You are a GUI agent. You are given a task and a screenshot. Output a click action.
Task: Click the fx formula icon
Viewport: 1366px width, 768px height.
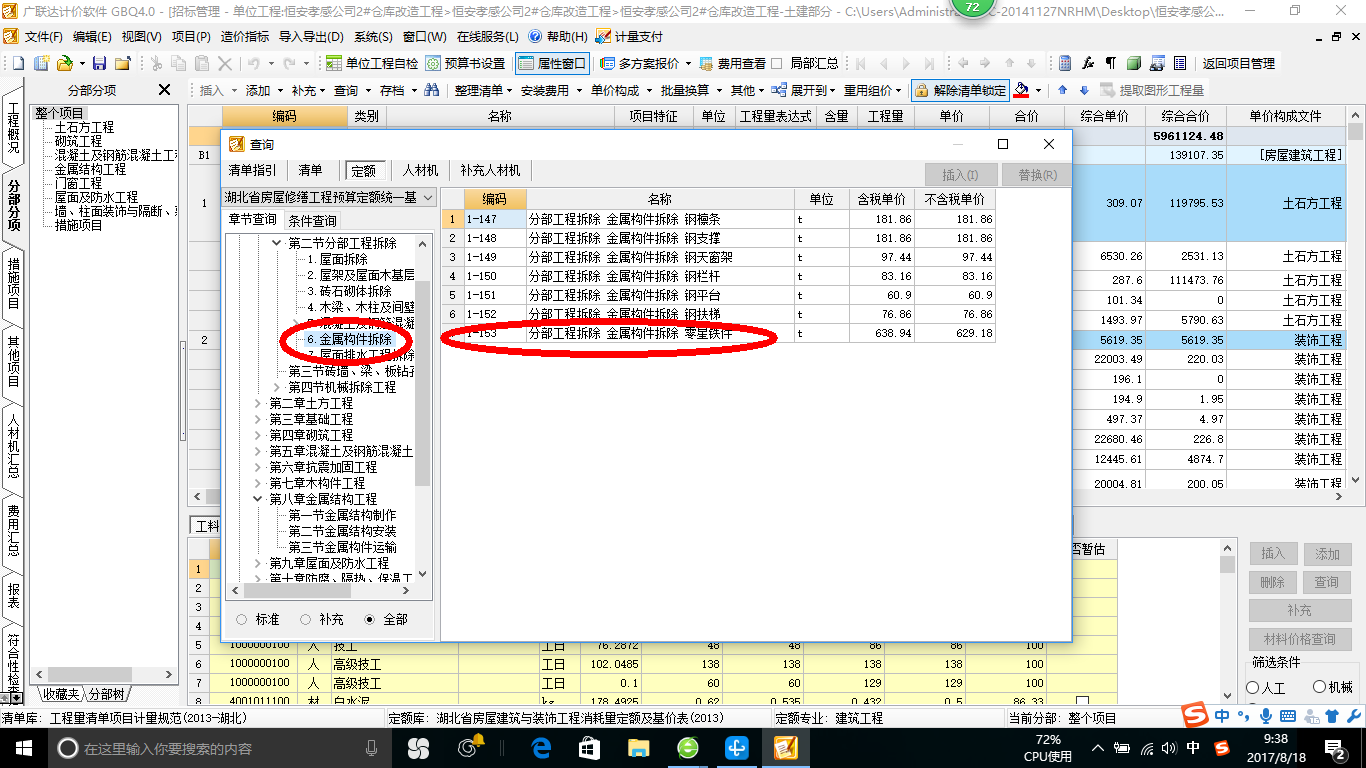coord(1088,63)
